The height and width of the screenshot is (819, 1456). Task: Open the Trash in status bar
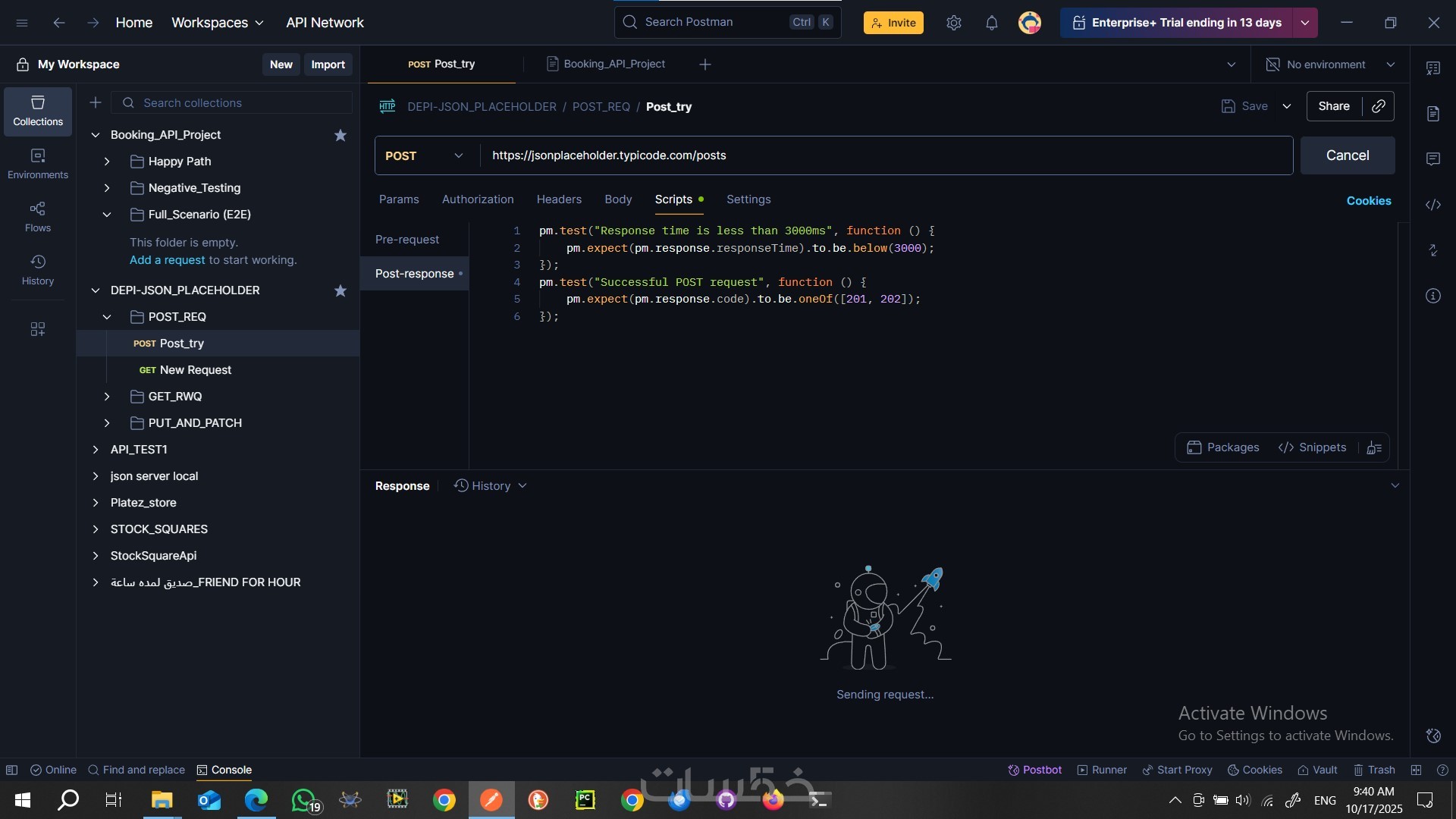click(1374, 770)
